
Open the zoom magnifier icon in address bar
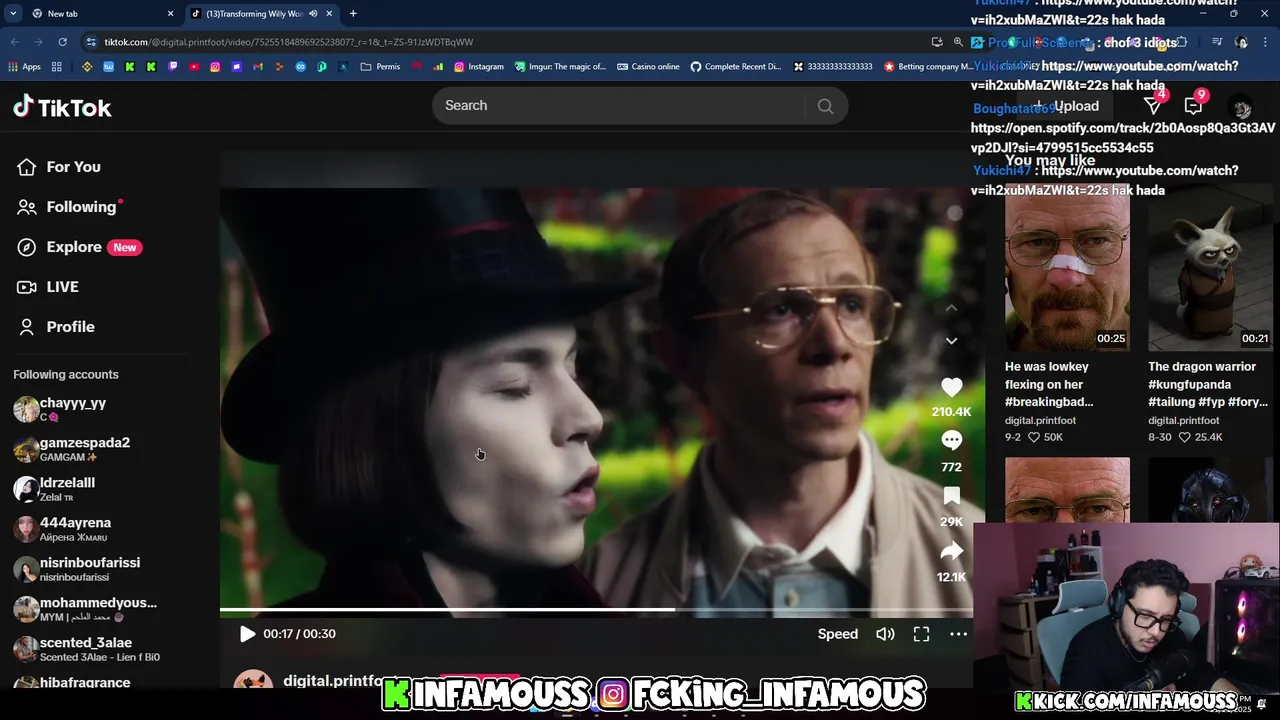click(958, 42)
